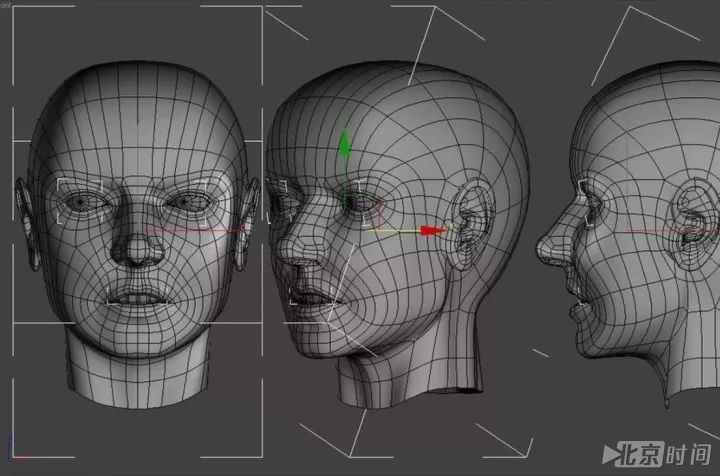Click the ear of the profile-view head

(697, 224)
